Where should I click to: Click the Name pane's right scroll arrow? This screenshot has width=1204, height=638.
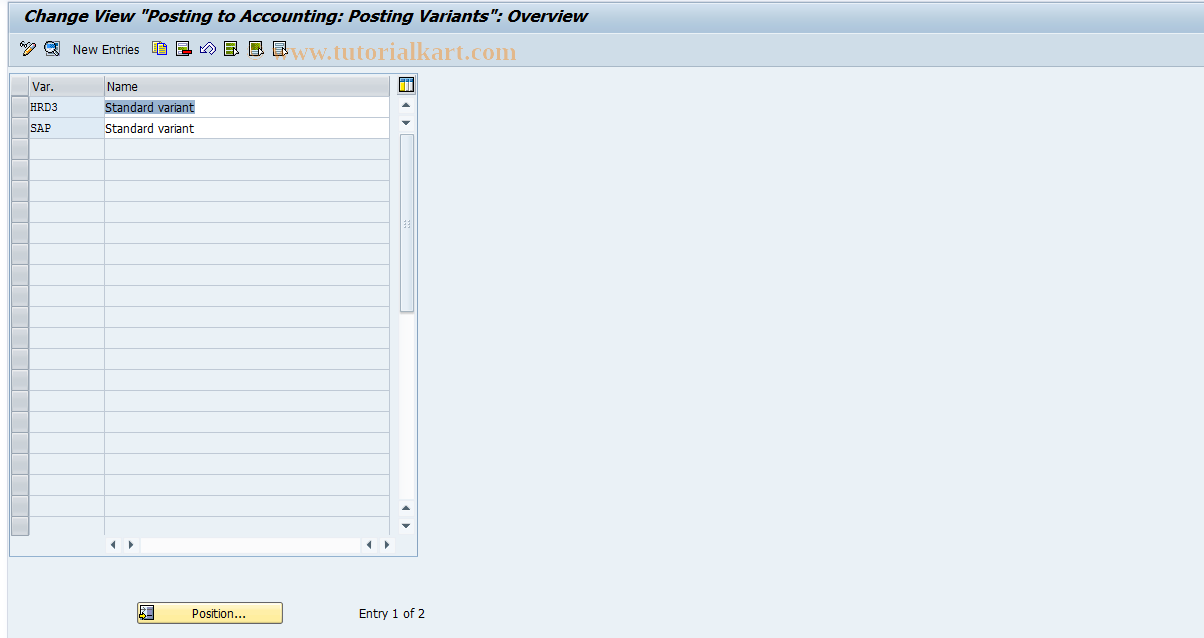click(x=386, y=545)
